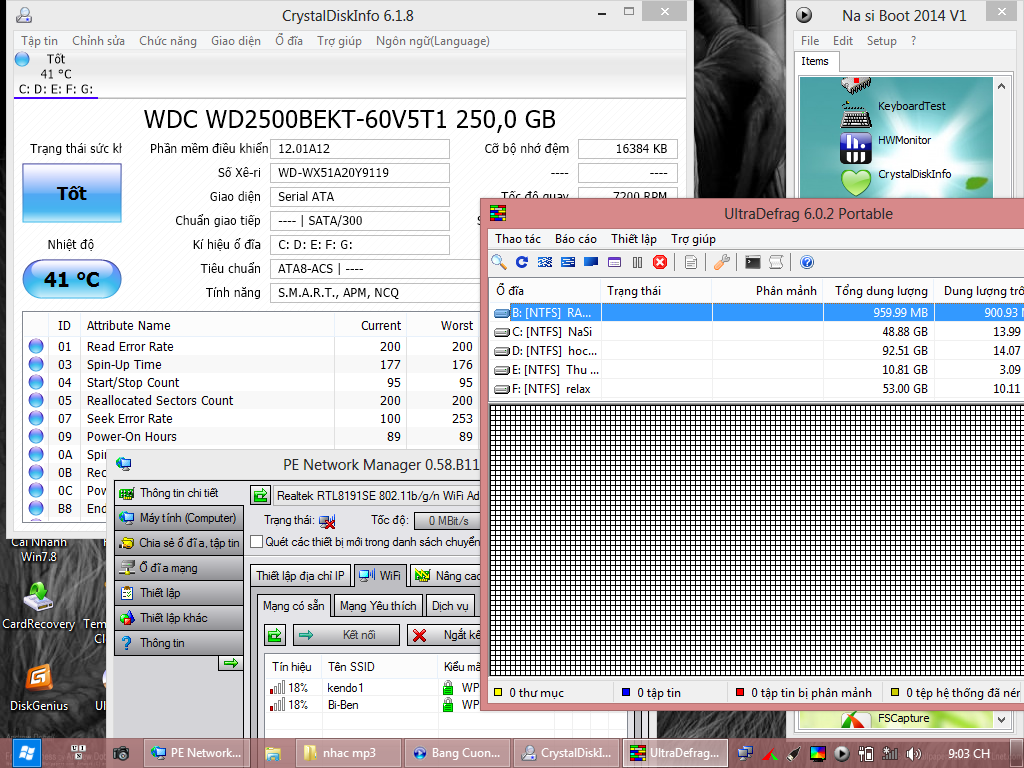Select the Items tab in Na si Boot

point(815,61)
